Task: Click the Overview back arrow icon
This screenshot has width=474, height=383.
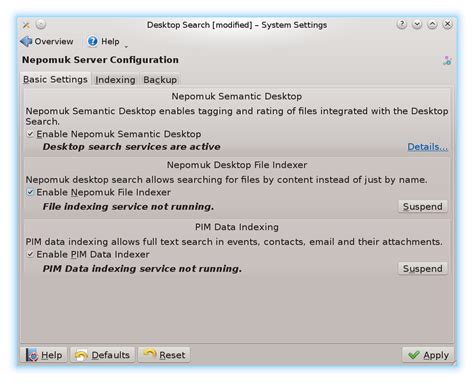Action: [26, 42]
